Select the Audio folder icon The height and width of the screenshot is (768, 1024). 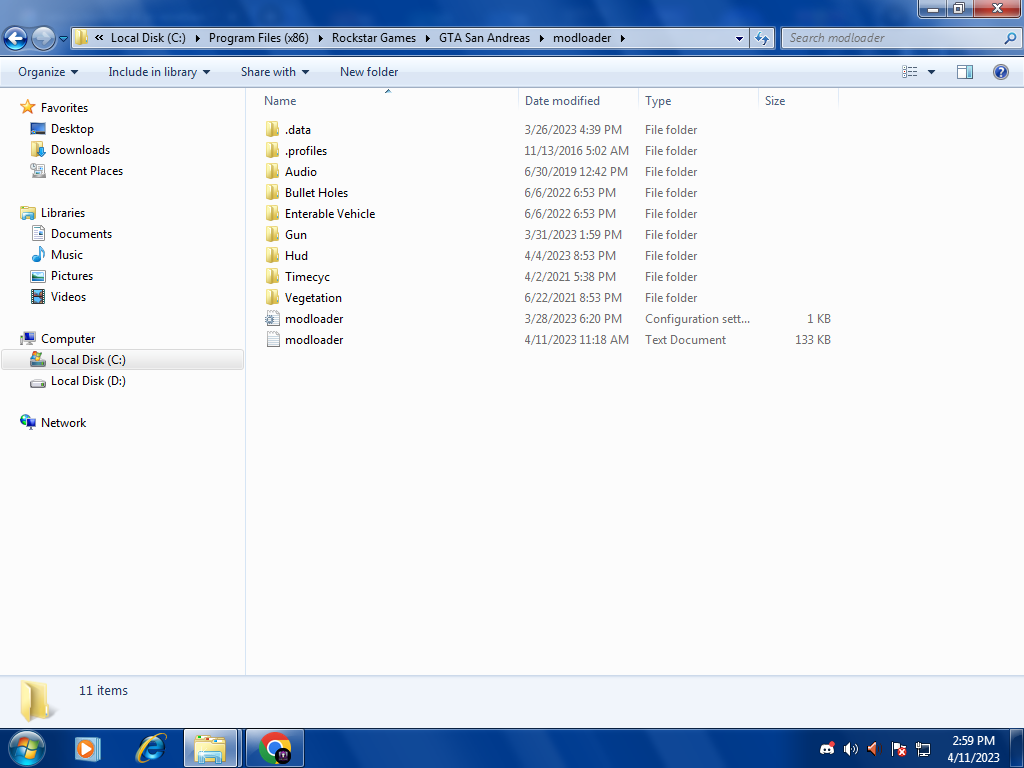pos(272,171)
